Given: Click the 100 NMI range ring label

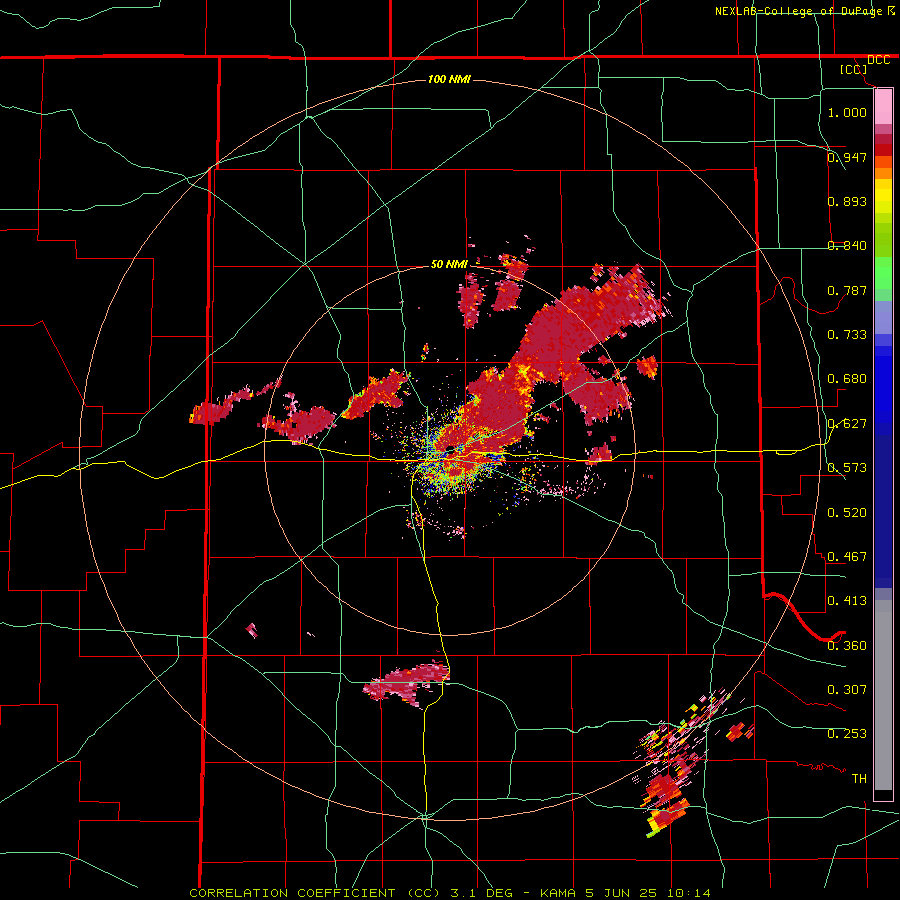Looking at the screenshot, I should pyautogui.click(x=449, y=79).
